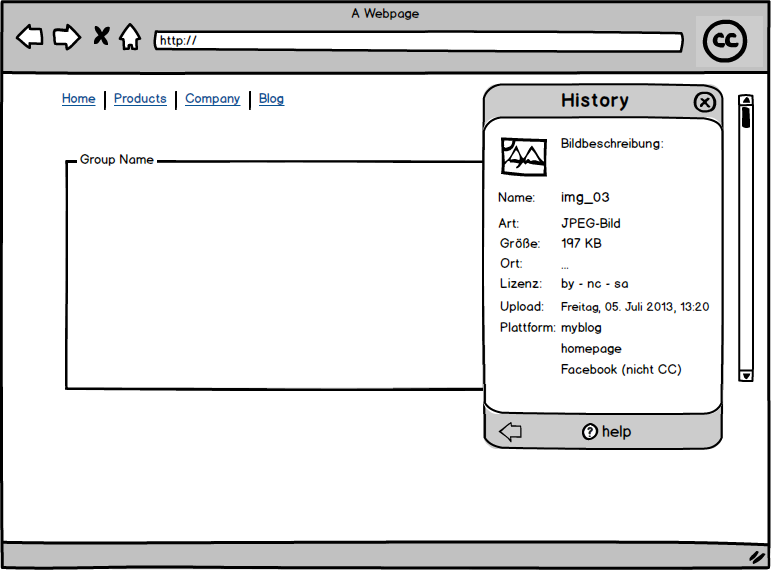
Task: Open the Products navigation link
Action: click(x=140, y=99)
